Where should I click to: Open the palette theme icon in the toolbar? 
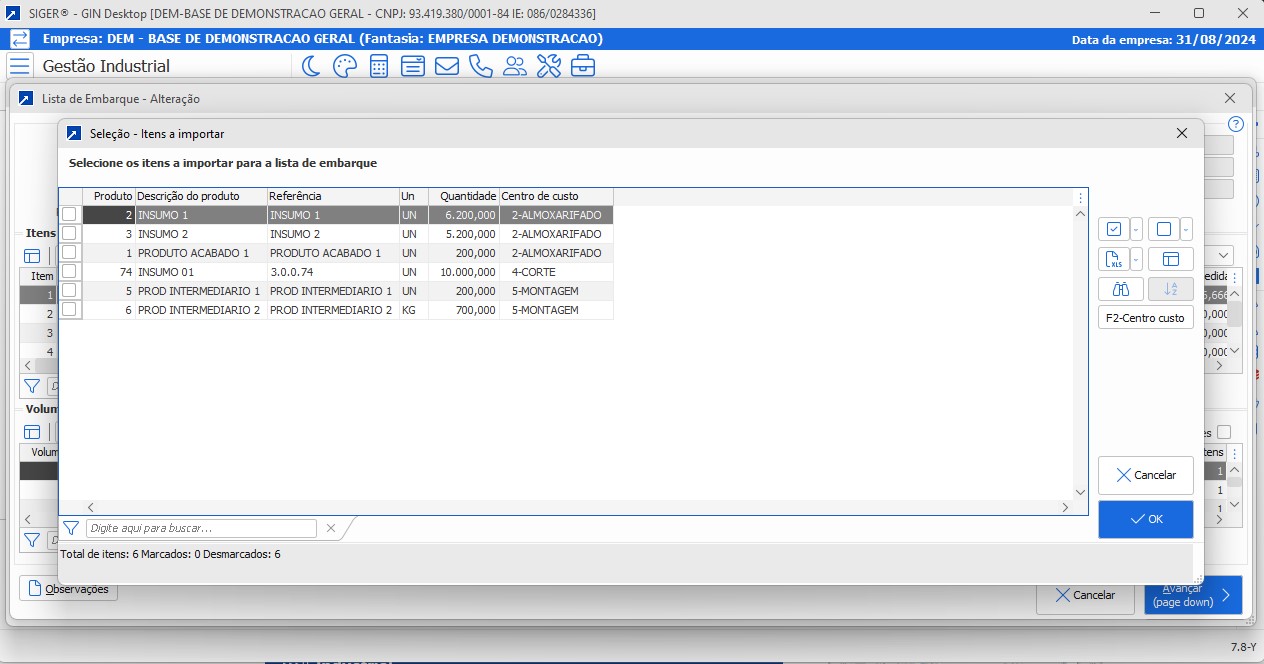(344, 65)
